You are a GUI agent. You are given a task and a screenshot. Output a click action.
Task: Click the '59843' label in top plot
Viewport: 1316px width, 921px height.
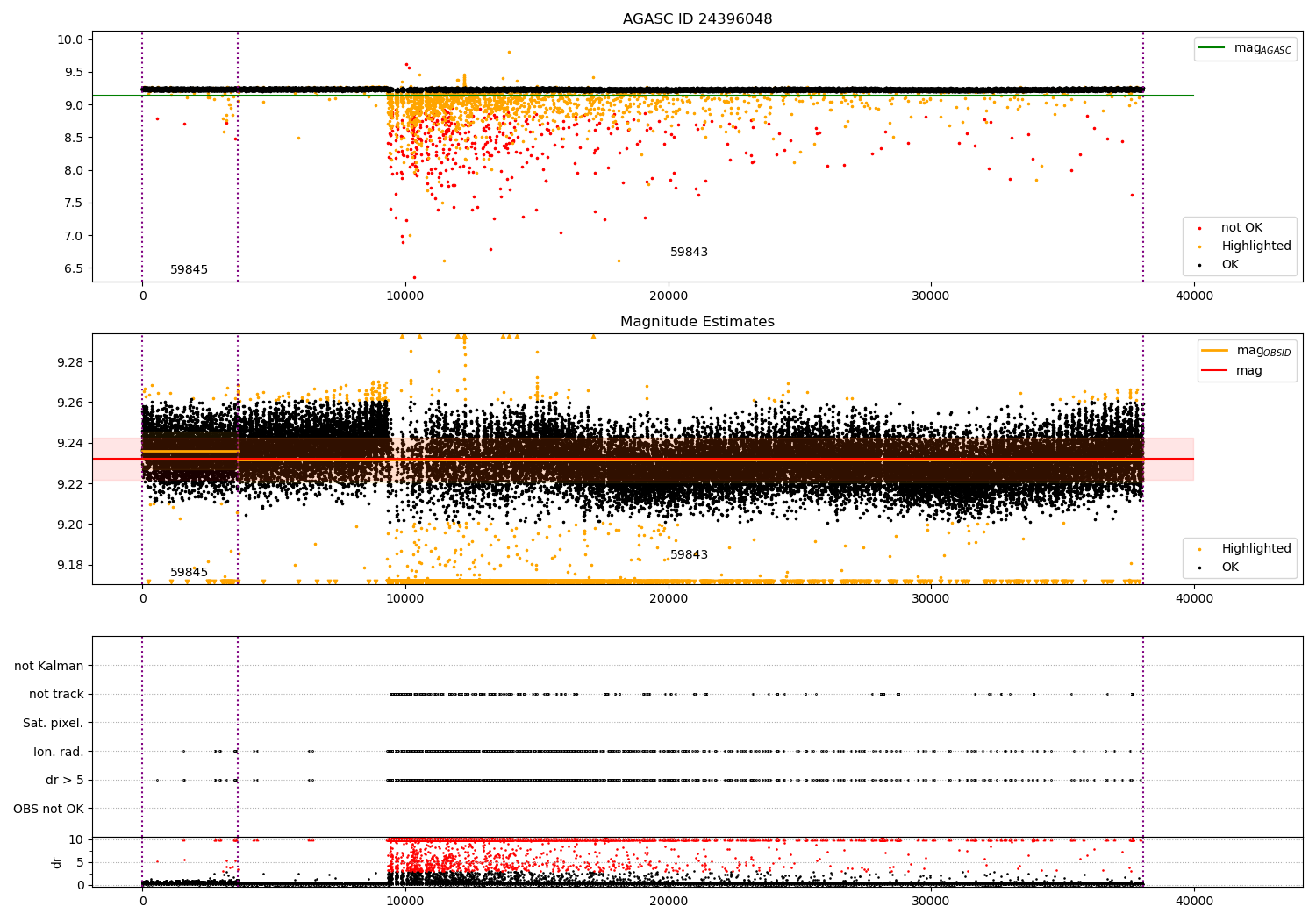pyautogui.click(x=689, y=253)
